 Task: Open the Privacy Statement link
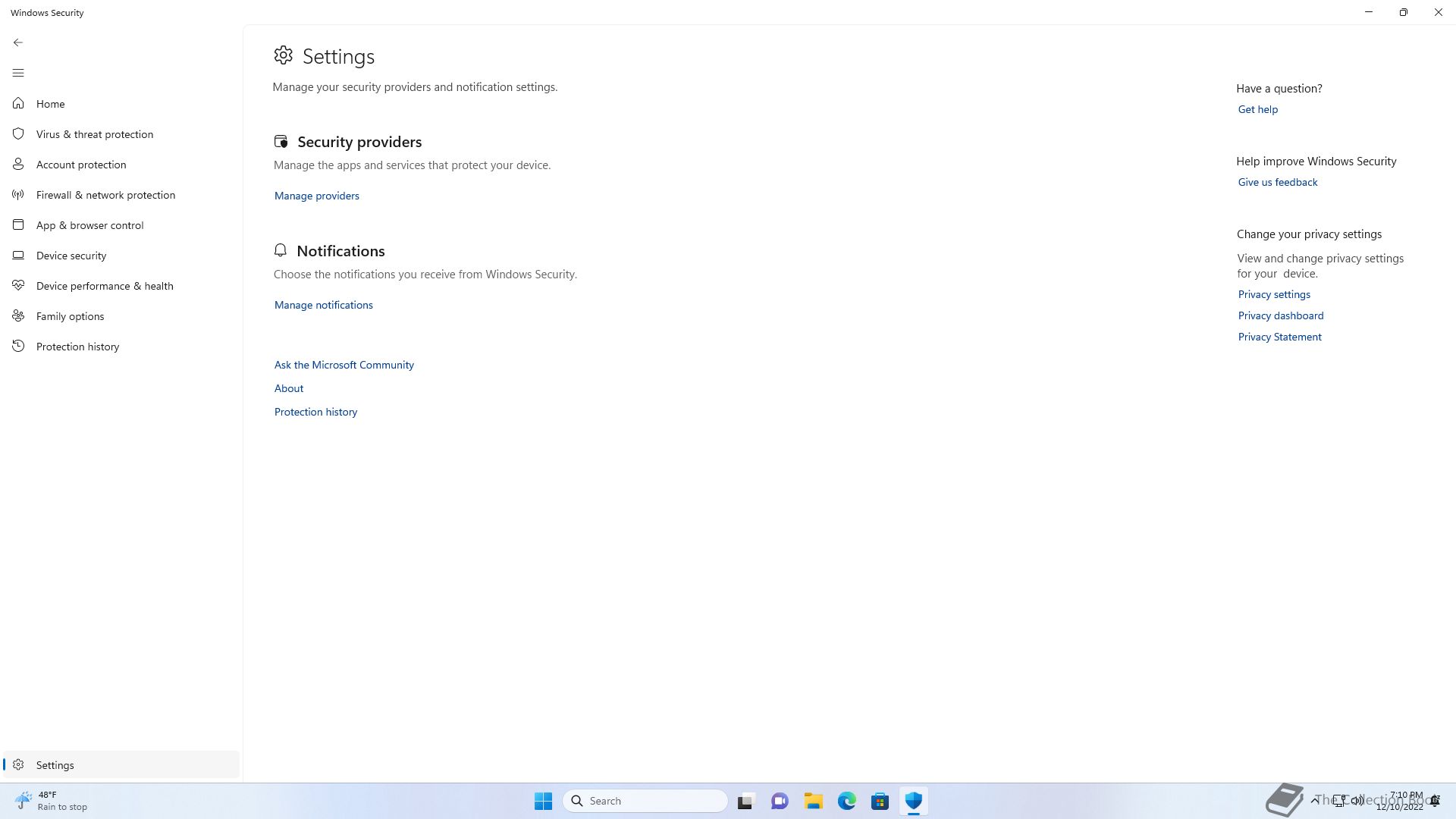[x=1279, y=337]
